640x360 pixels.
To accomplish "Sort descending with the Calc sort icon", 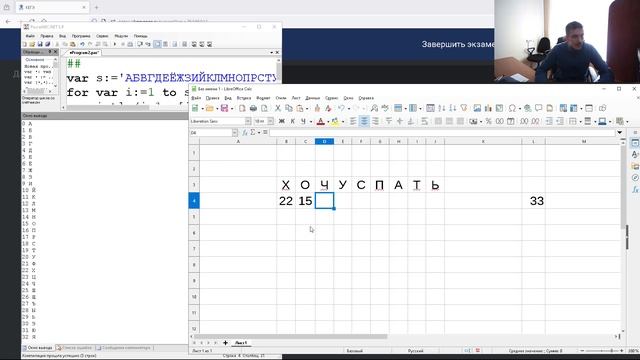I will point(453,108).
